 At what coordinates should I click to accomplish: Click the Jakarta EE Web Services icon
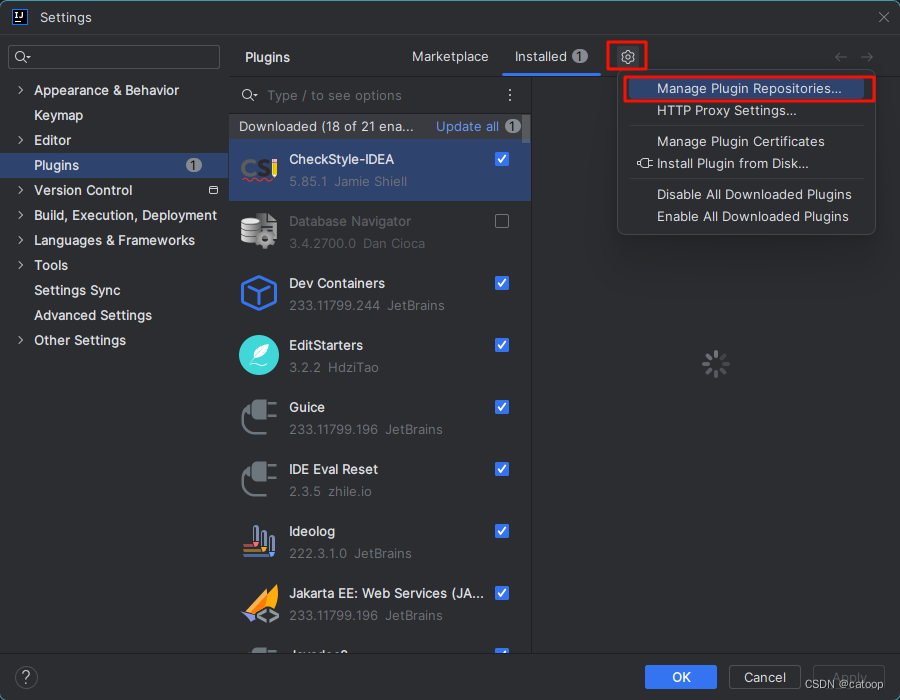pyautogui.click(x=260, y=604)
